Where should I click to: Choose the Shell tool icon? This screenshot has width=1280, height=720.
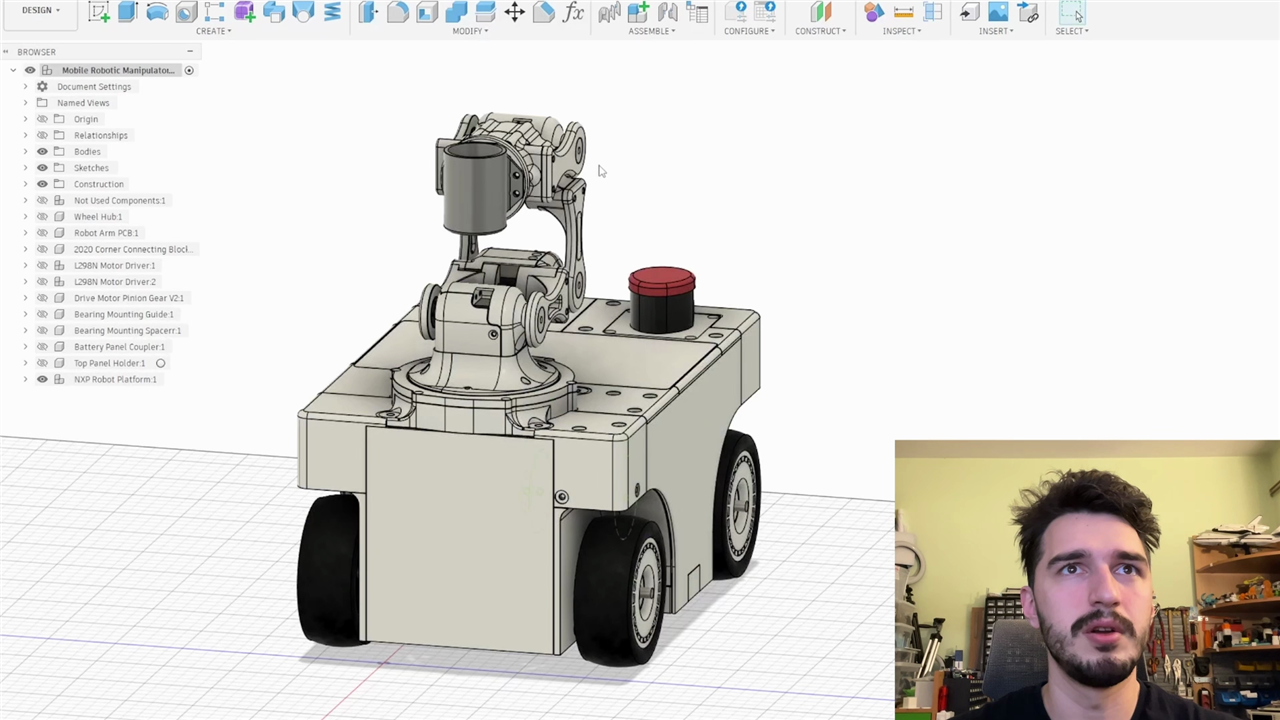(427, 12)
